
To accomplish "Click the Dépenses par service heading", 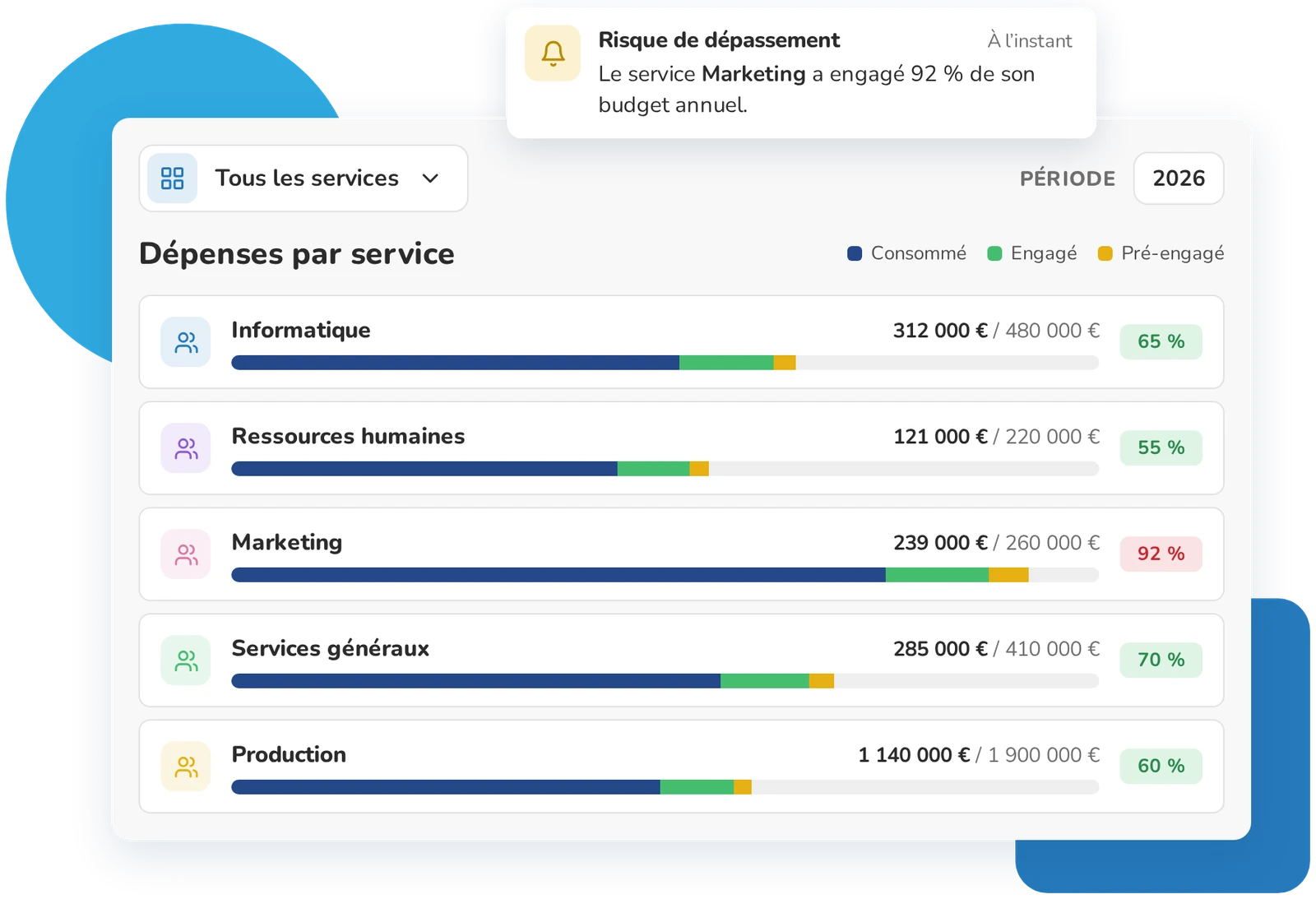I will [x=297, y=254].
